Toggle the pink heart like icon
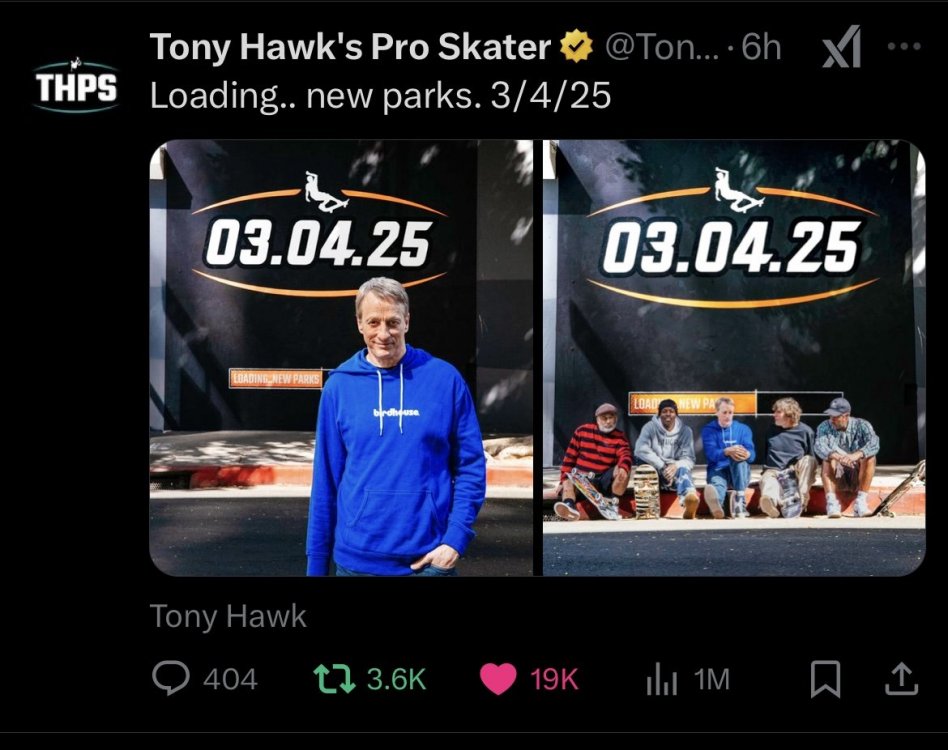The height and width of the screenshot is (750, 948). 497,680
